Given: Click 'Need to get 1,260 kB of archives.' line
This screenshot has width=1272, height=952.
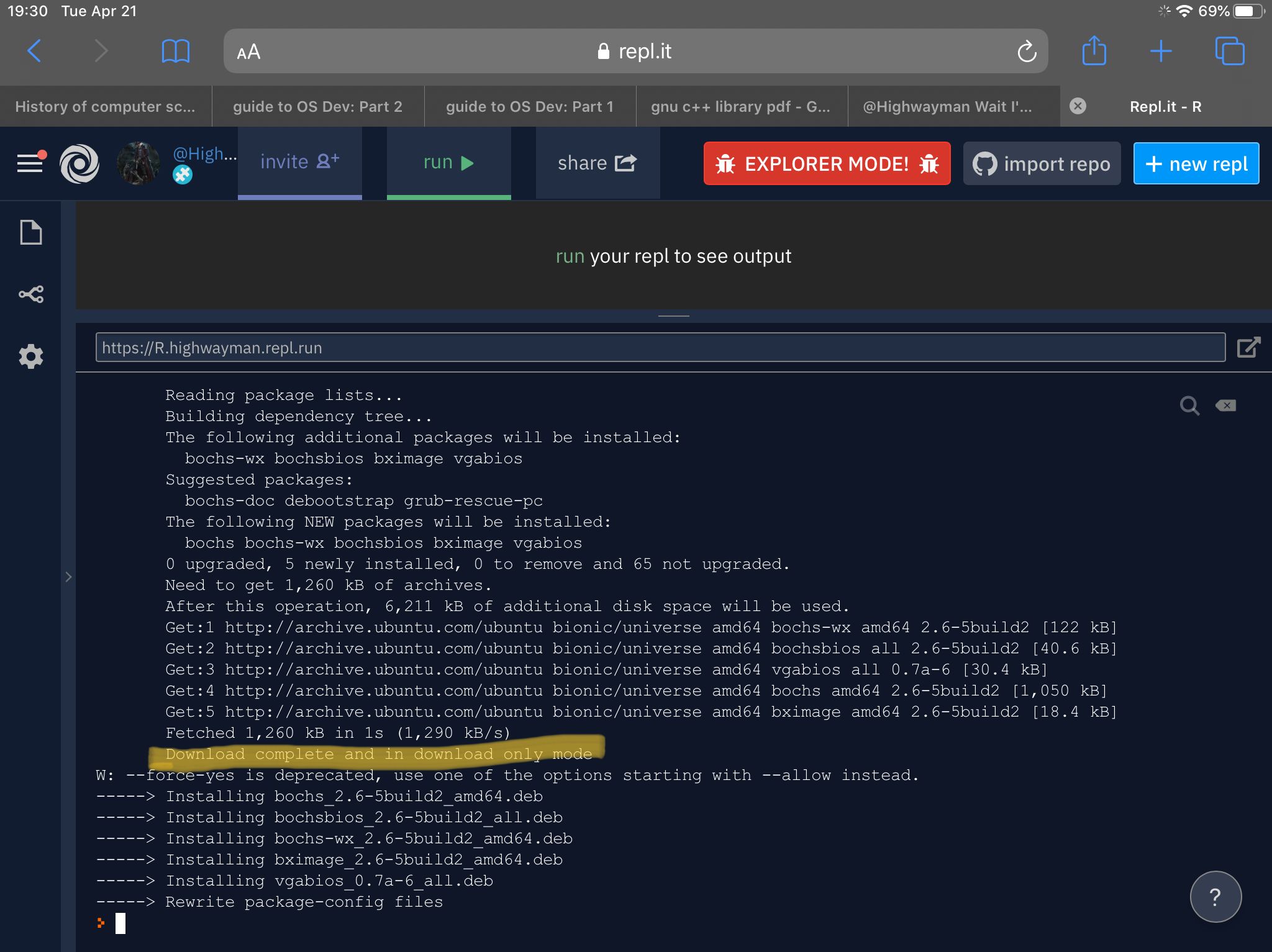Looking at the screenshot, I should [x=328, y=585].
